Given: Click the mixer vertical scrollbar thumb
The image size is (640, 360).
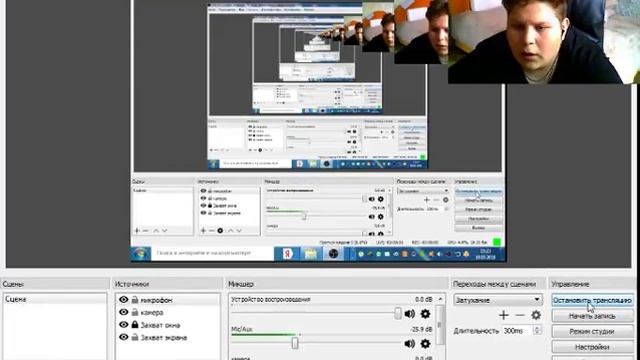Looking at the screenshot, I should tap(440, 324).
